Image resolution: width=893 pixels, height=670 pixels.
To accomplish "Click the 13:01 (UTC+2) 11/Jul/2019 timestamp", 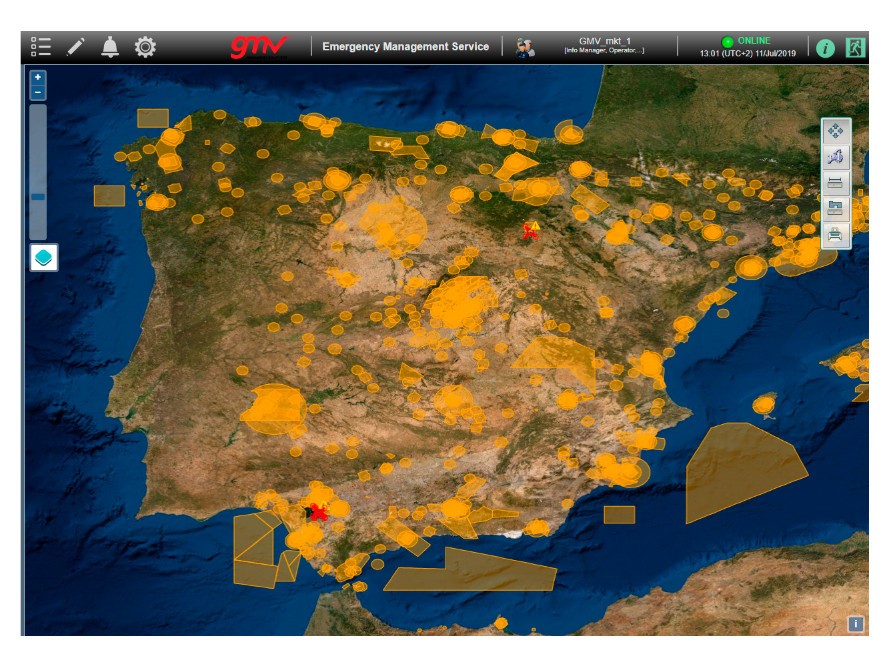I will [748, 54].
